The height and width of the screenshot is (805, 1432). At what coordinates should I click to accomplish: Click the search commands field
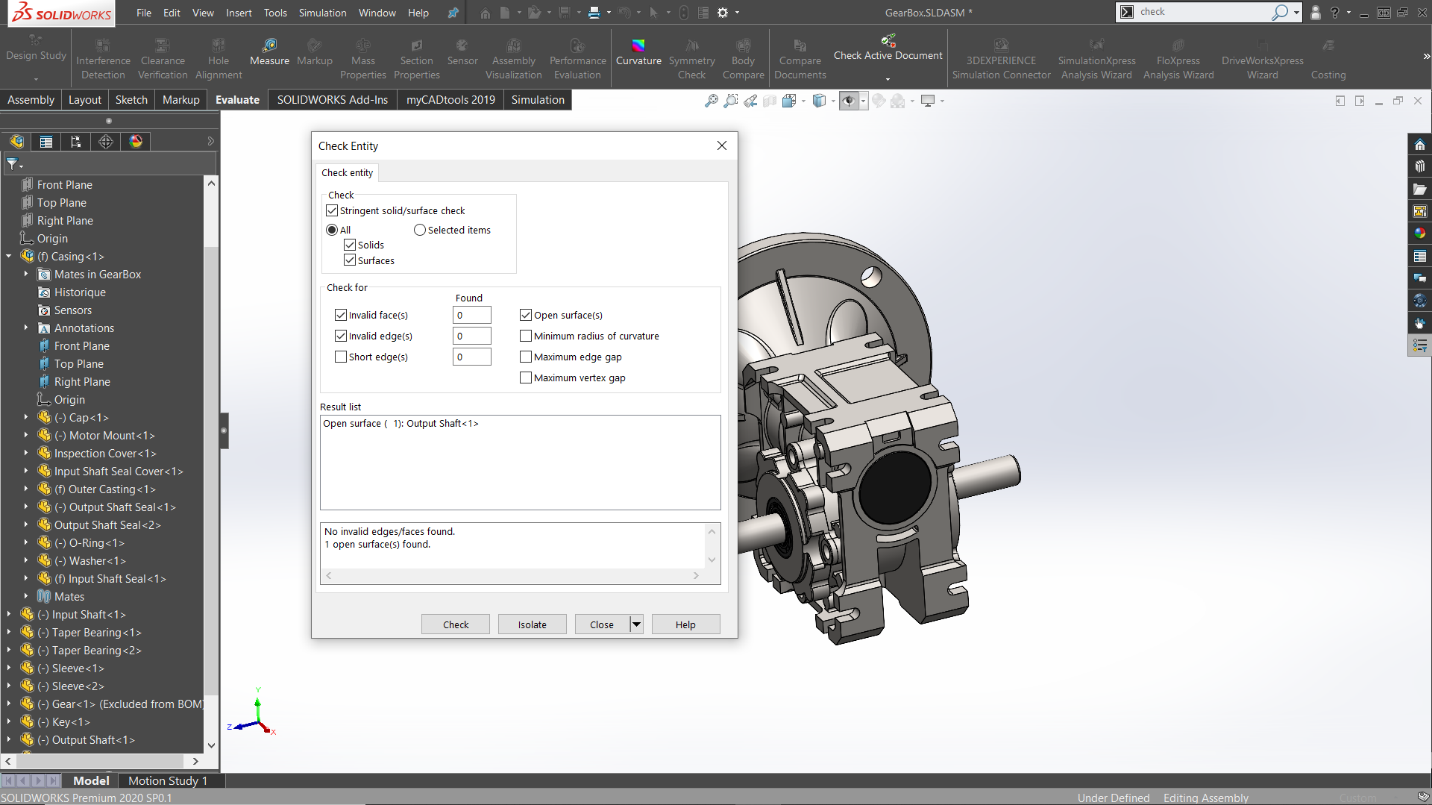pyautogui.click(x=1202, y=12)
